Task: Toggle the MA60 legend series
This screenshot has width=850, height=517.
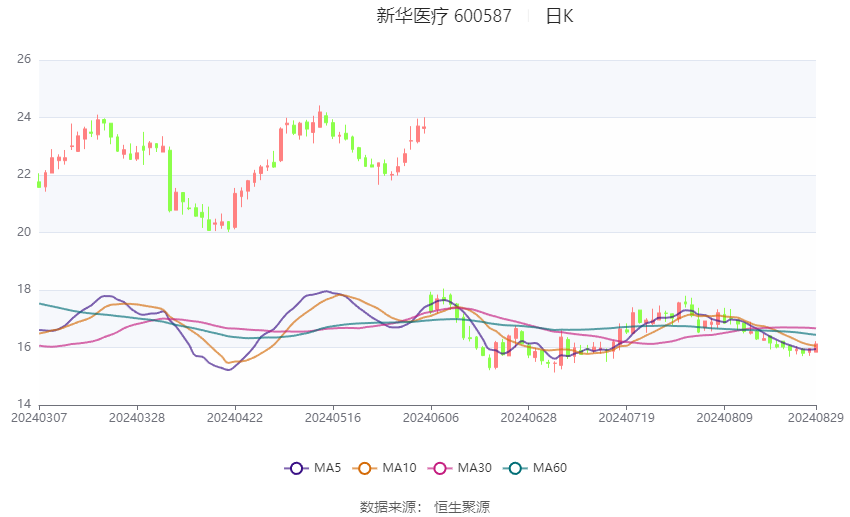Action: 535,468
